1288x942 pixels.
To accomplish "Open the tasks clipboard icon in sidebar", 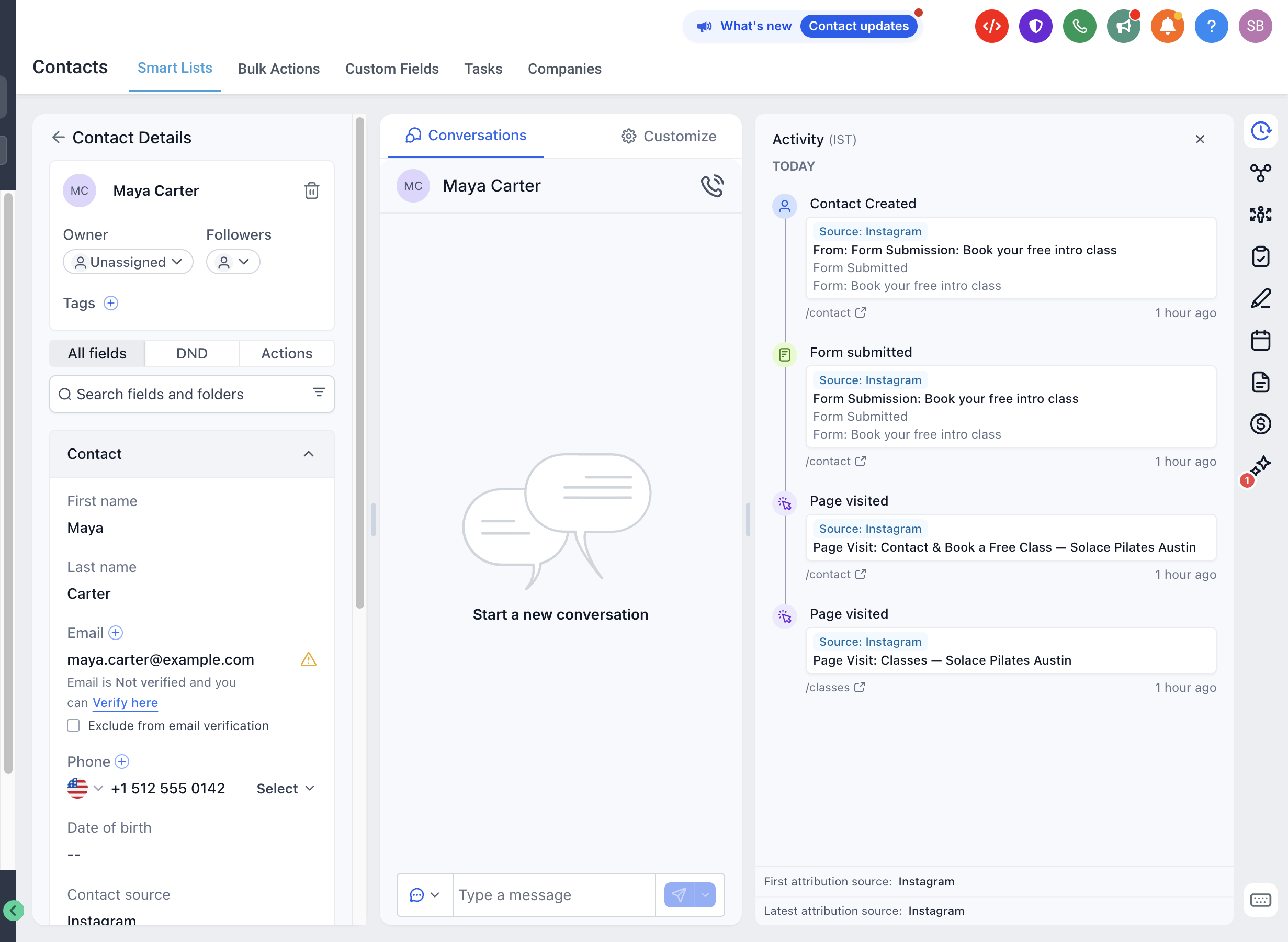I will (x=1260, y=256).
